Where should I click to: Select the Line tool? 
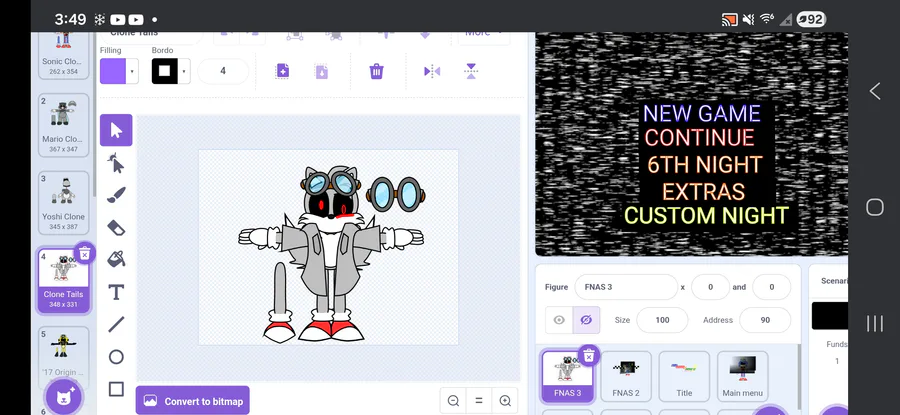point(116,324)
